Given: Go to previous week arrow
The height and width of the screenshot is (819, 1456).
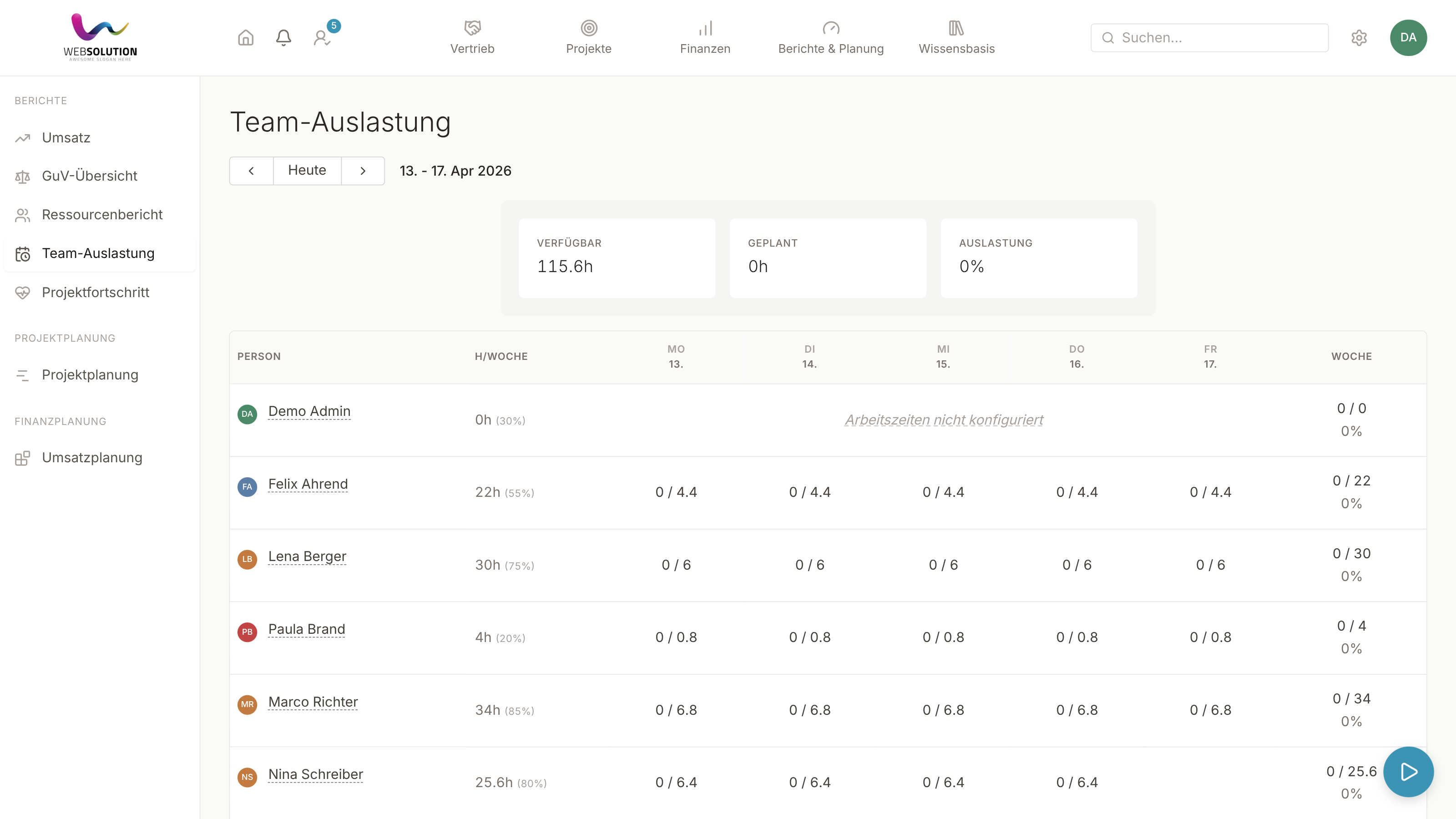Looking at the screenshot, I should click(x=252, y=171).
